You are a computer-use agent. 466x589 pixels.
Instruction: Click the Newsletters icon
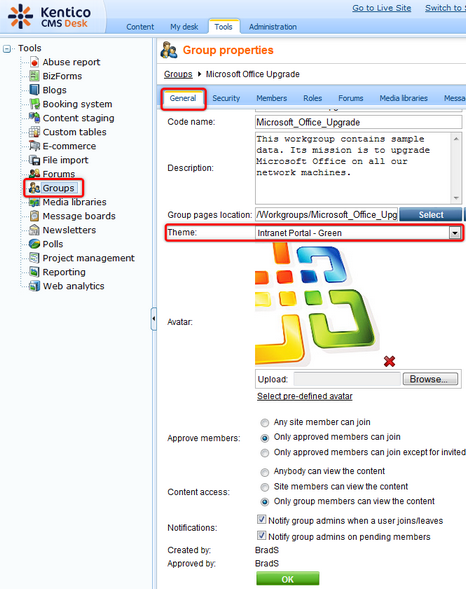tap(34, 230)
